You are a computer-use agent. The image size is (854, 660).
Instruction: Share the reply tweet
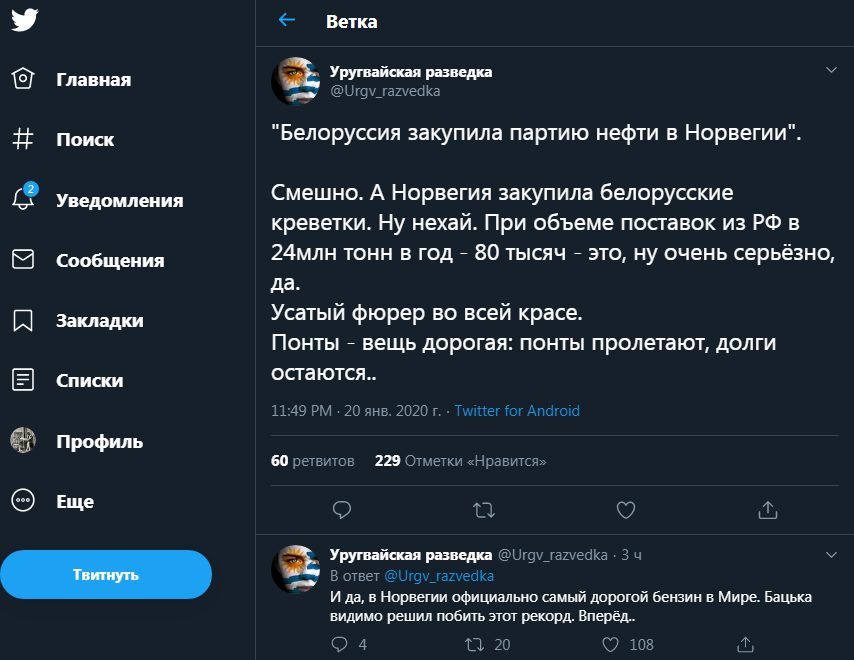pyautogui.click(x=745, y=644)
